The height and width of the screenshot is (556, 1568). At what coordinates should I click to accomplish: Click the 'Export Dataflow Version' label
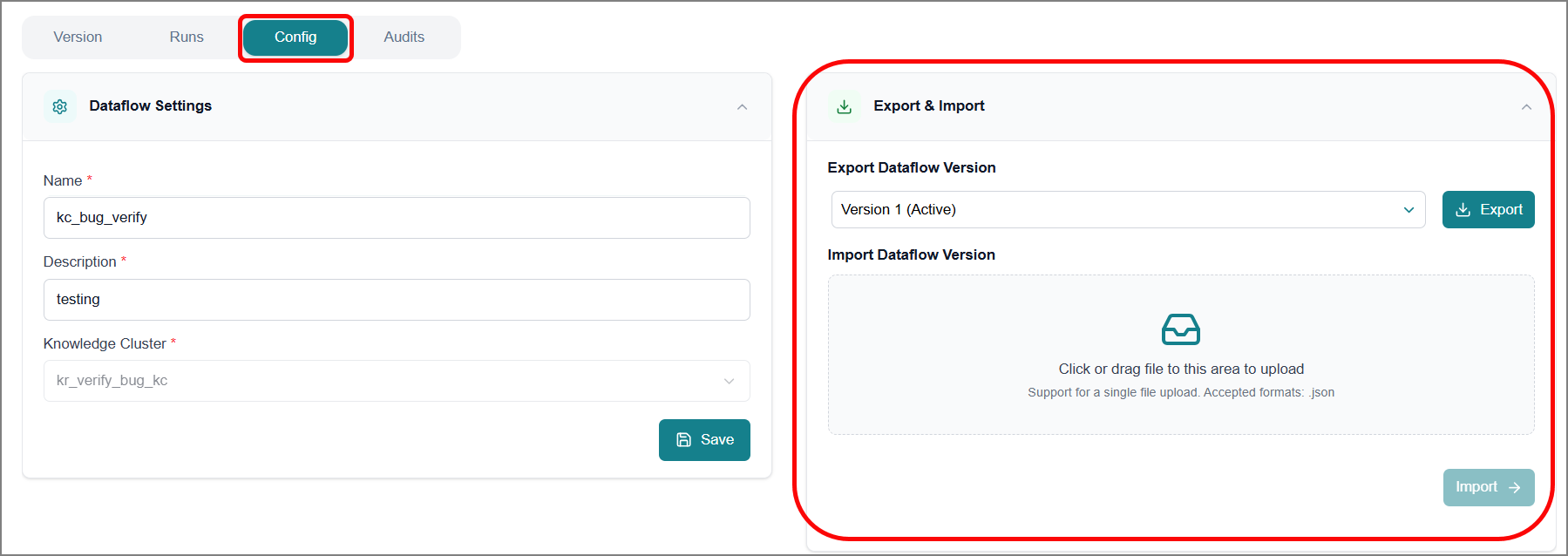coord(912,167)
